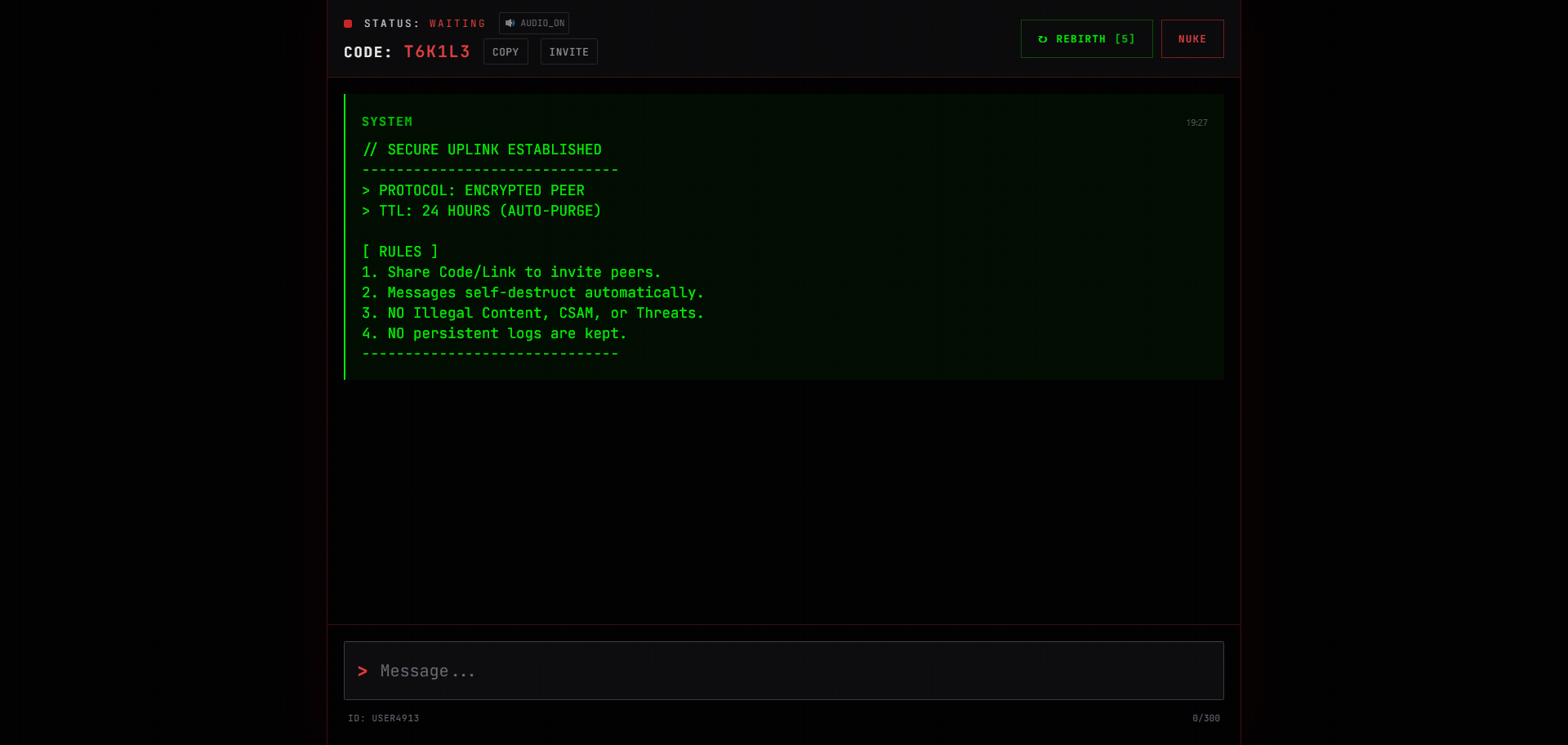Activate REBIRTH to regenerate session

click(x=1086, y=38)
